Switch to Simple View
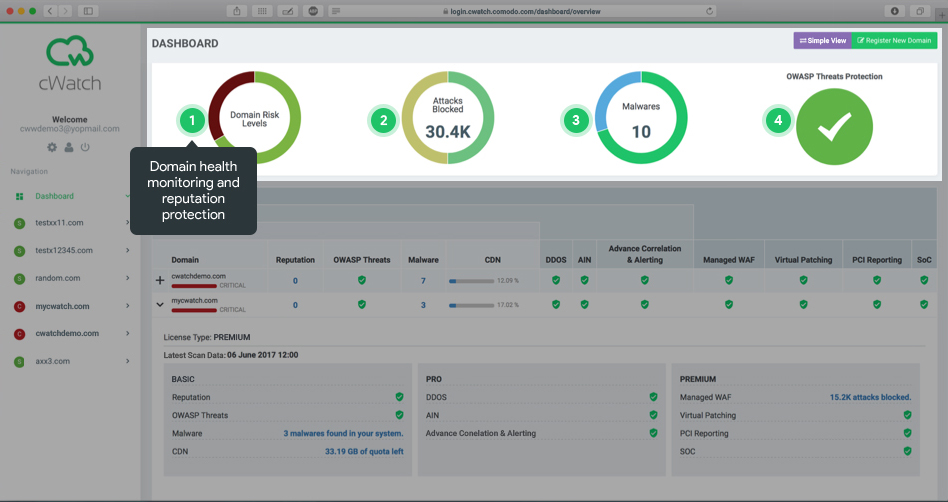Image resolution: width=948 pixels, height=502 pixels. 823,41
